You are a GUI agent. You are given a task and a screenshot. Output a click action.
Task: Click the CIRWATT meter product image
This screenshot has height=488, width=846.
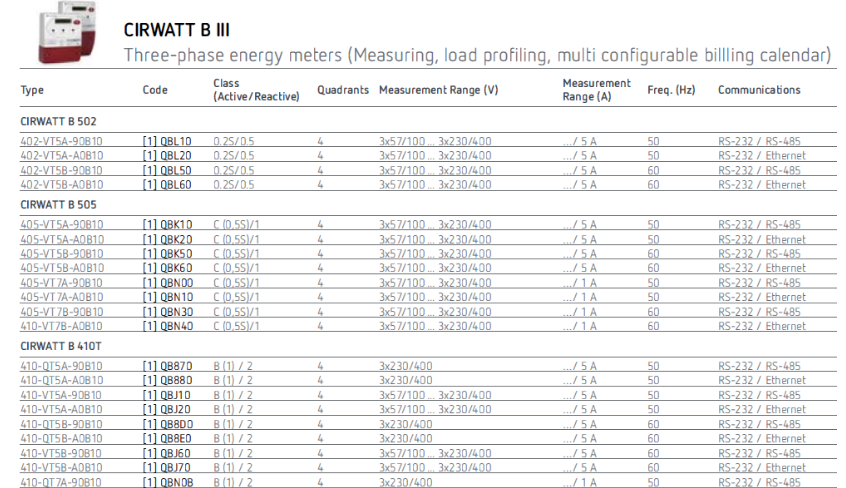(x=67, y=31)
